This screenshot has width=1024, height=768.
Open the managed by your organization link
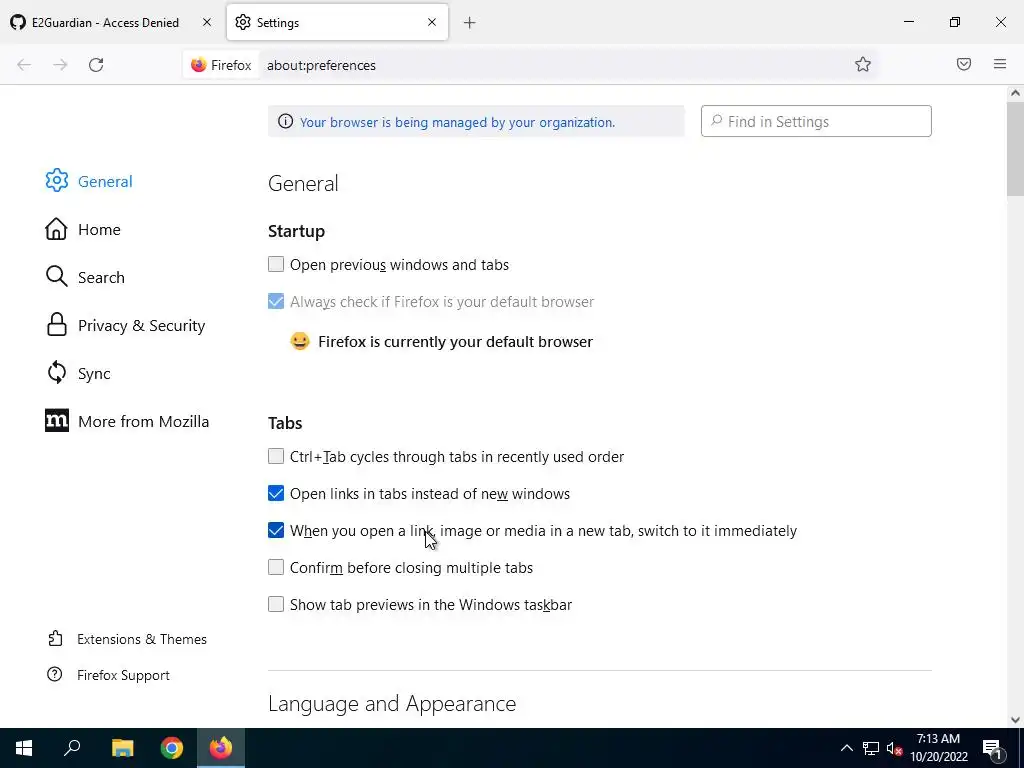click(457, 122)
